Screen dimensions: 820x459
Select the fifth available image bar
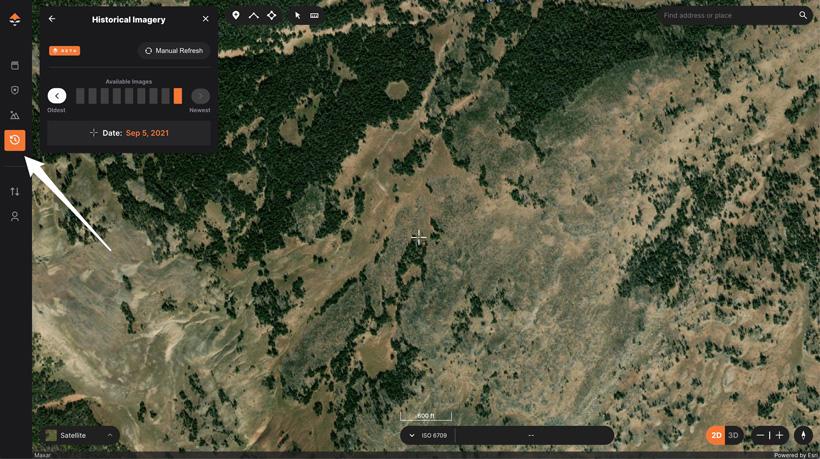129,96
